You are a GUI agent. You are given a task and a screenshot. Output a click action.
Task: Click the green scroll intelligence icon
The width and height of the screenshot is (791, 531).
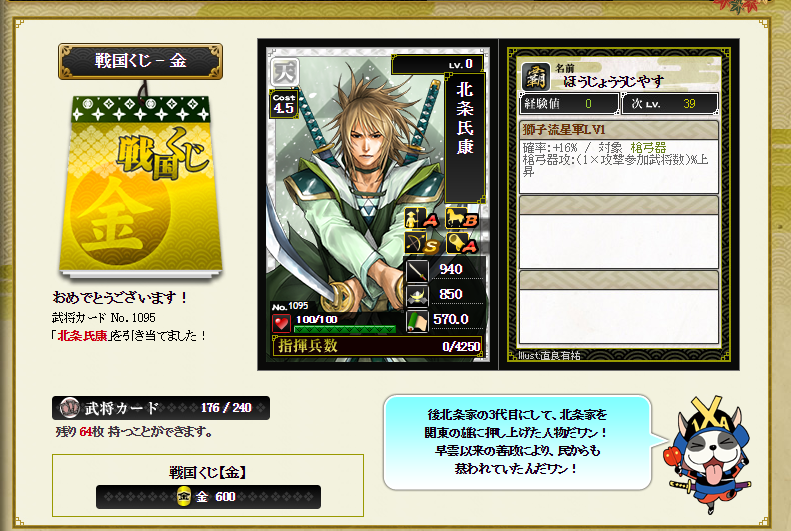[417, 321]
